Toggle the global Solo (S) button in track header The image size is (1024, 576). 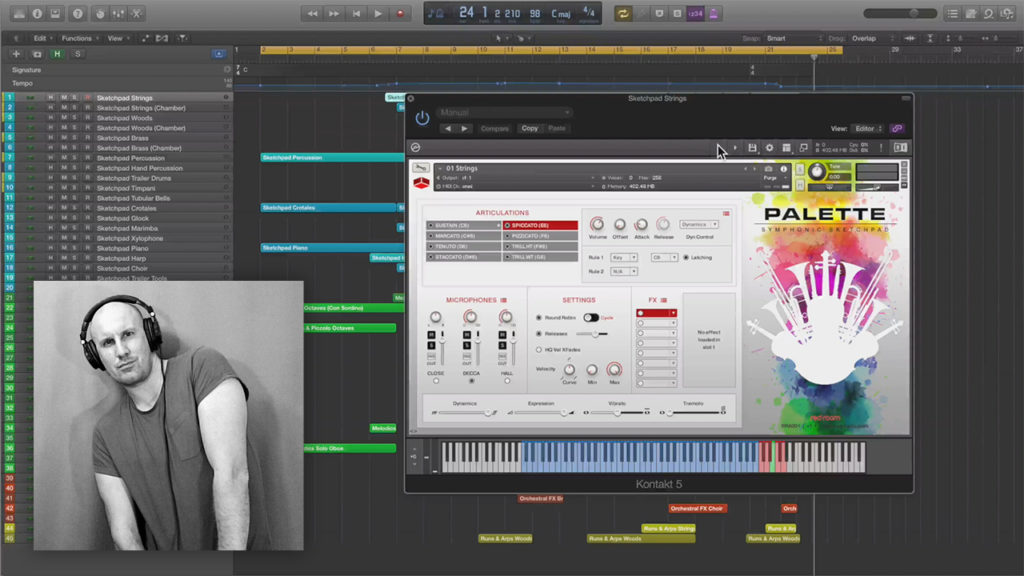(x=78, y=54)
